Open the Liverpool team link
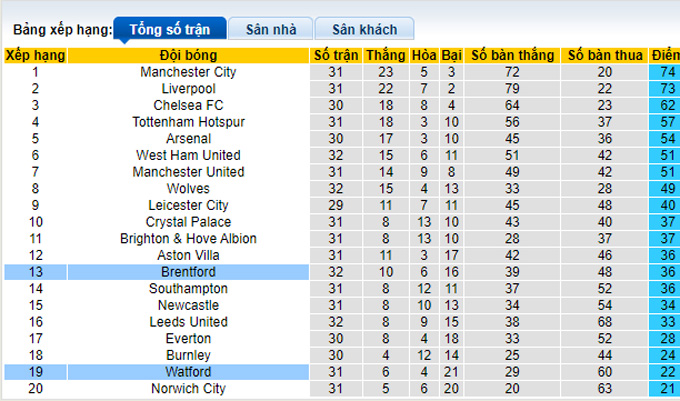680x401 pixels. 188,89
